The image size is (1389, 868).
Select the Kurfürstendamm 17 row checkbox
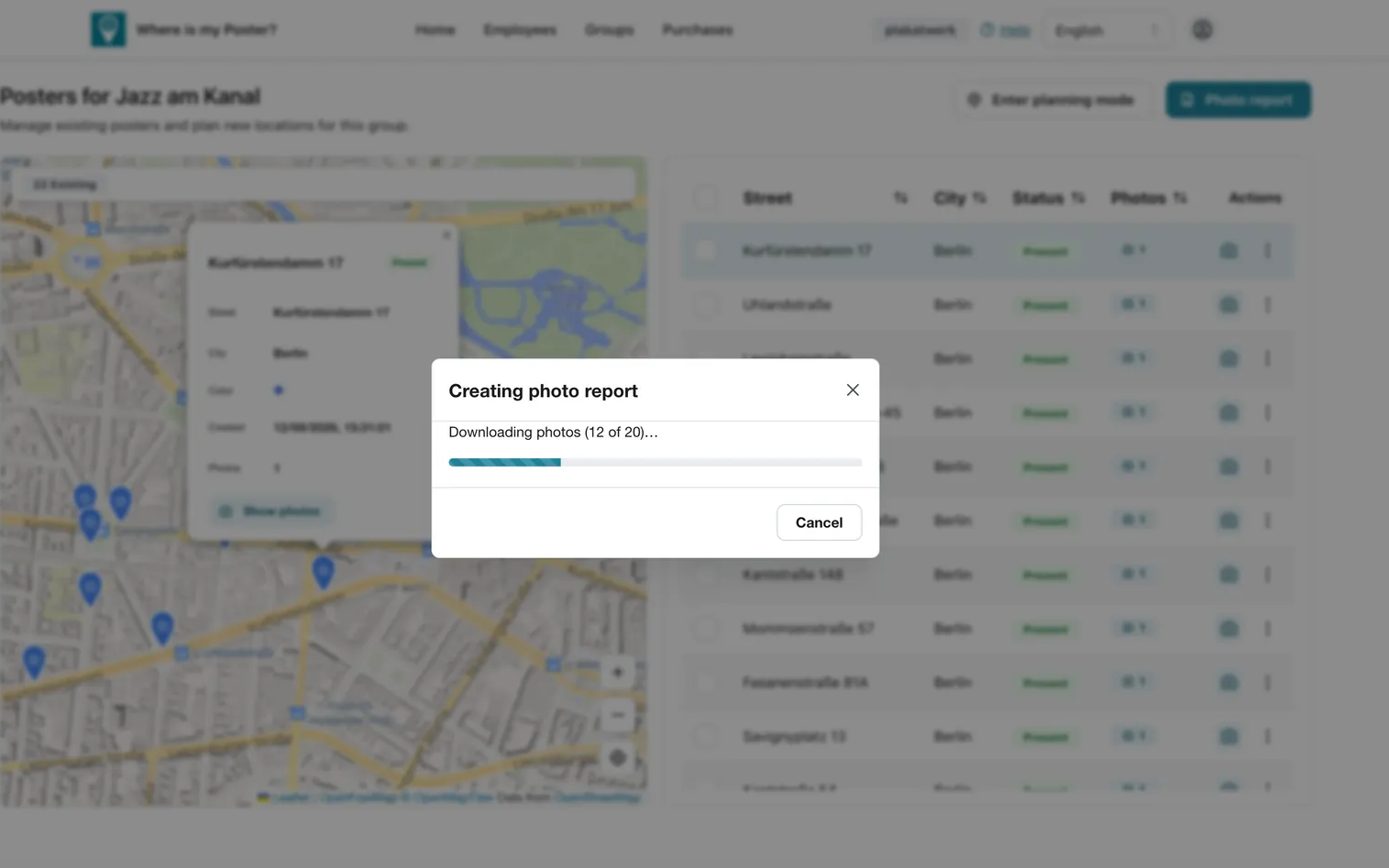pyautogui.click(x=705, y=250)
